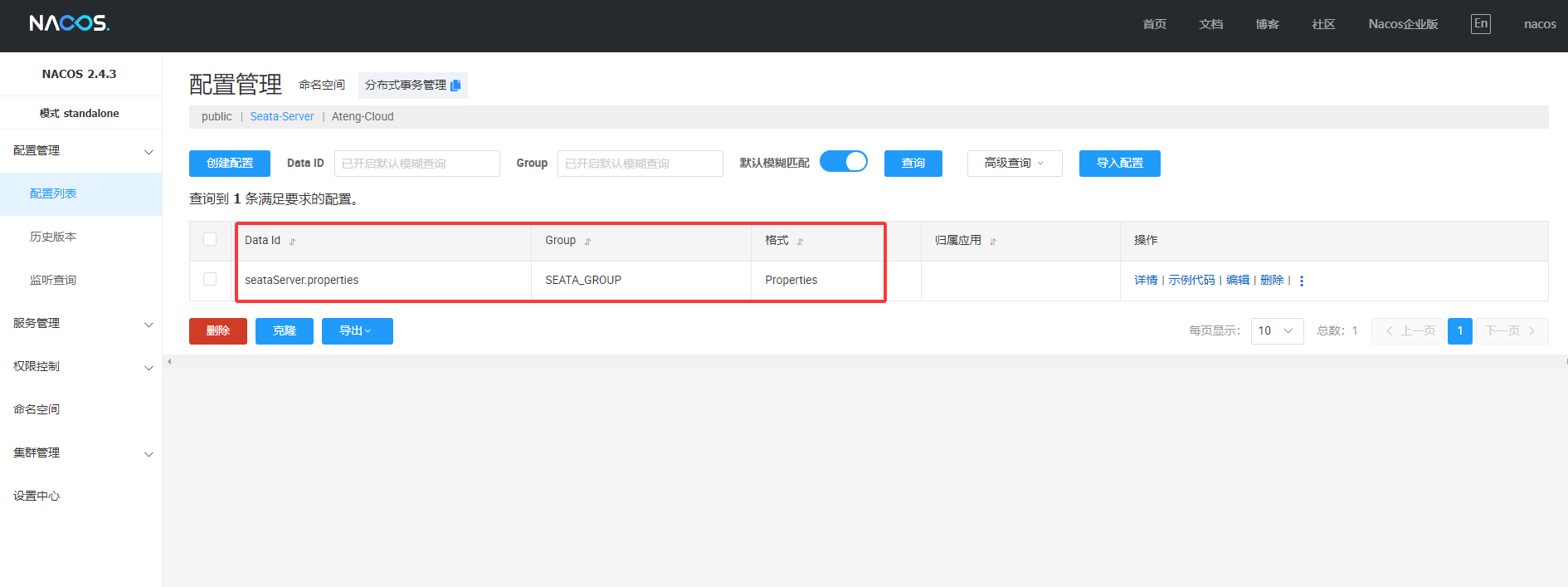Click the 创建配置 button
This screenshot has width=1568, height=587.
tap(230, 164)
